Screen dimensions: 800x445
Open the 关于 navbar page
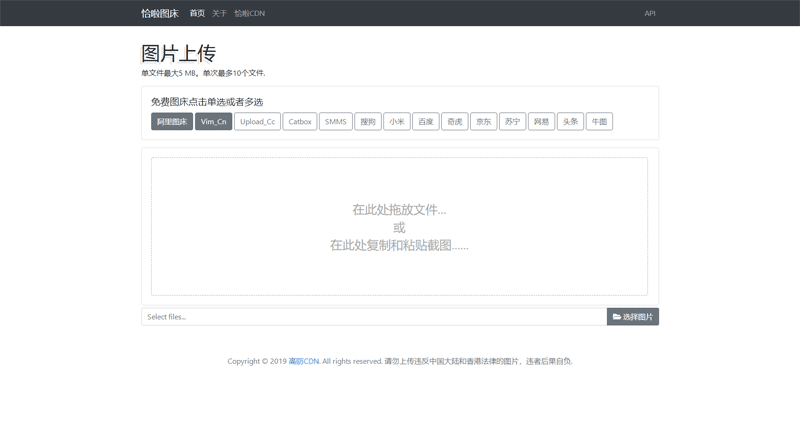219,13
